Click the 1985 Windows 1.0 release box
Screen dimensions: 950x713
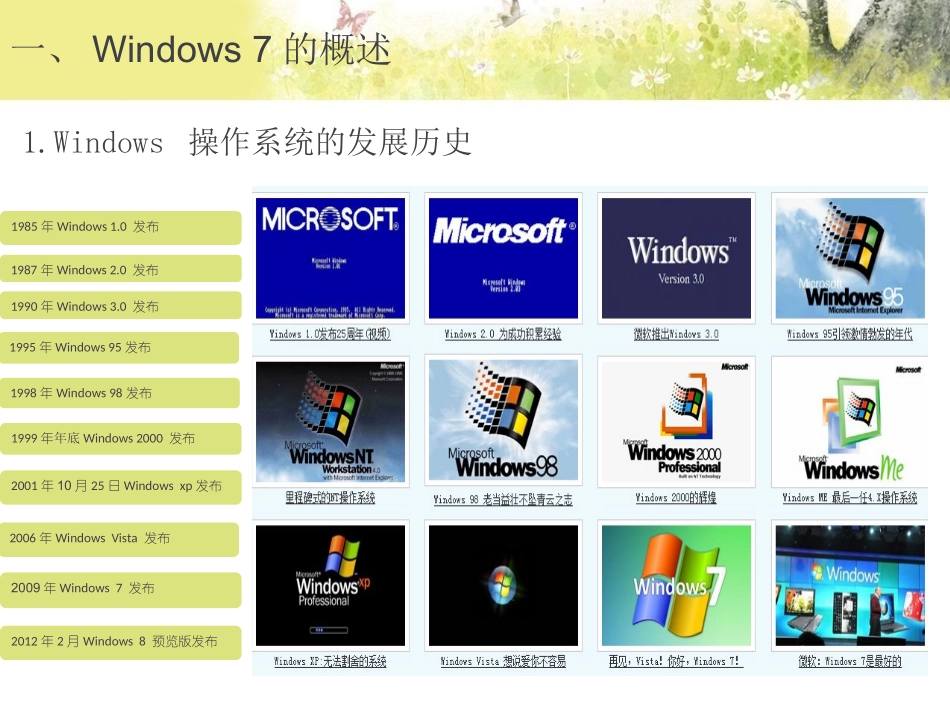121,227
